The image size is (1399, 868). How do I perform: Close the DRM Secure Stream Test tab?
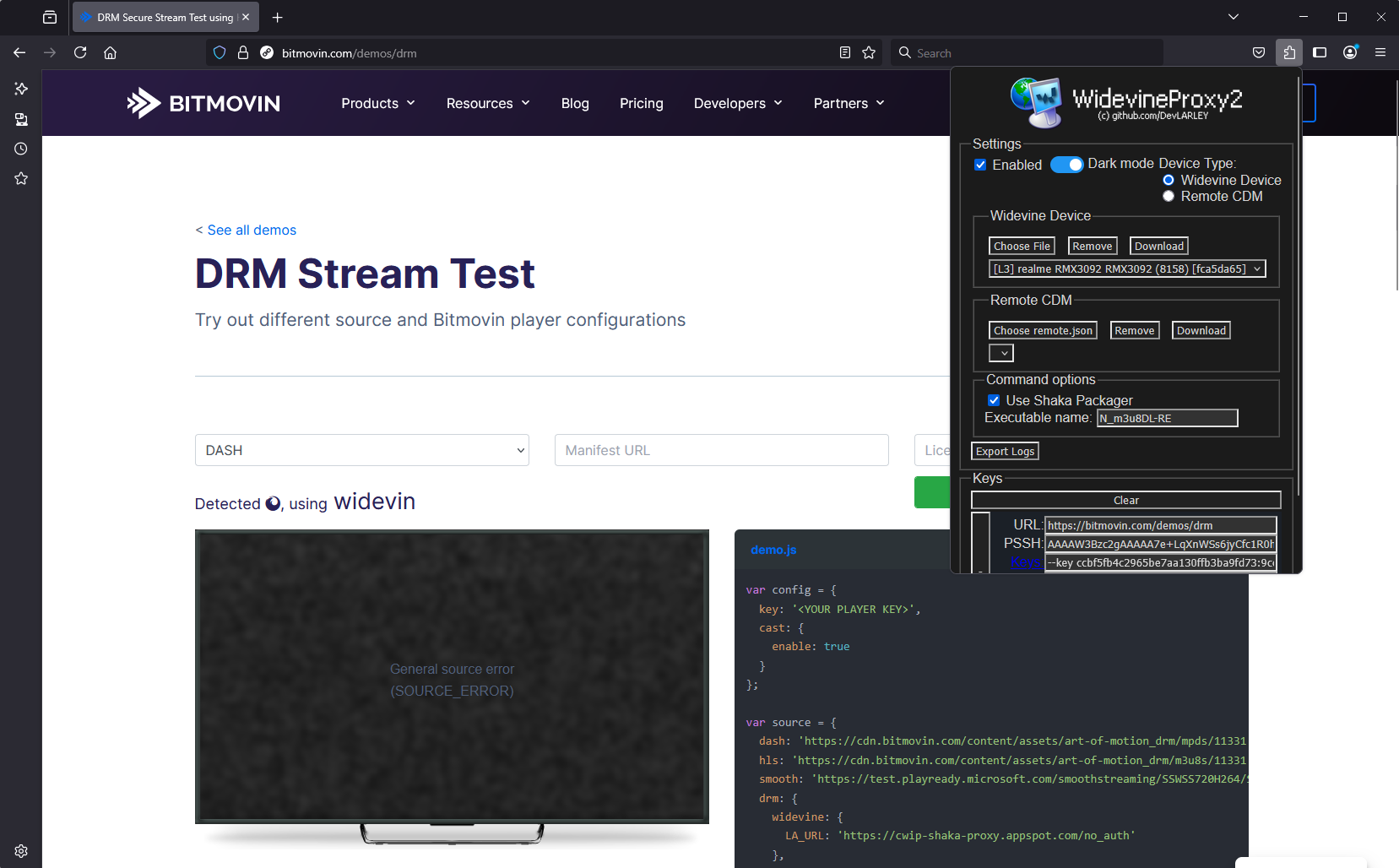coord(246,17)
